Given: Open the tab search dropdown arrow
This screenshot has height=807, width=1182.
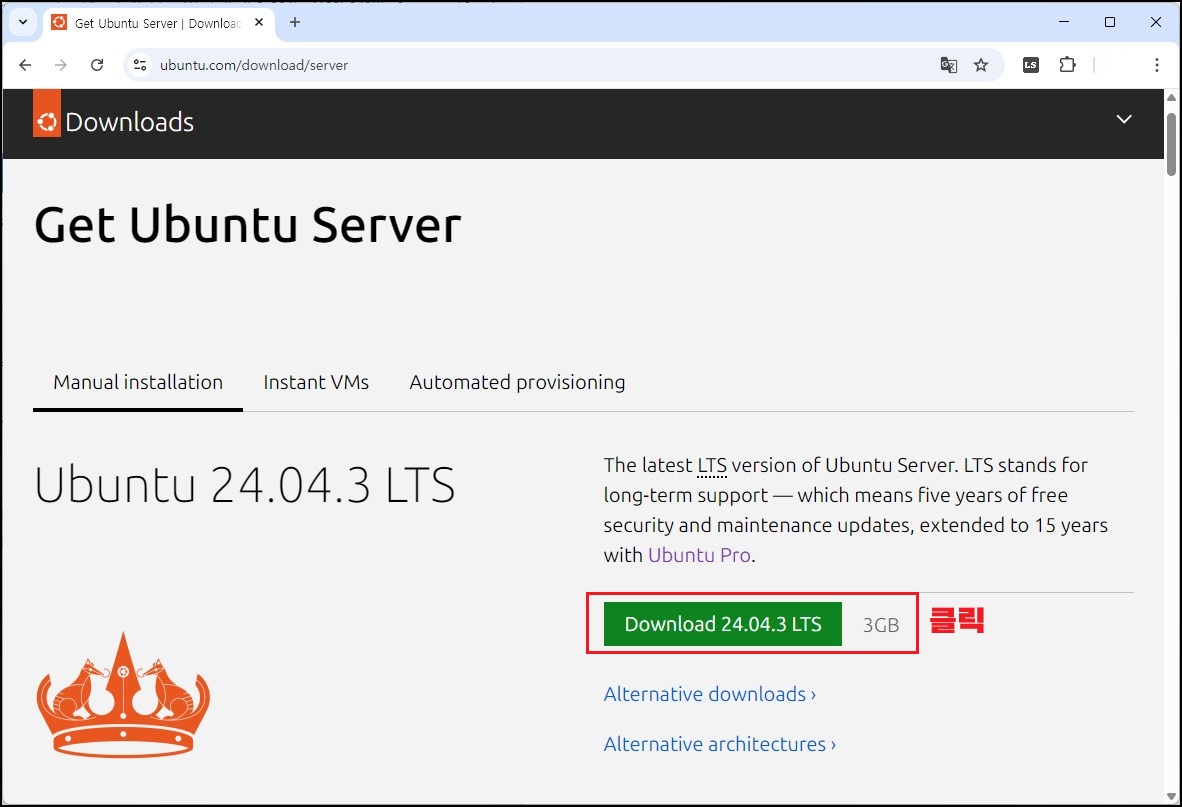Looking at the screenshot, I should [23, 22].
